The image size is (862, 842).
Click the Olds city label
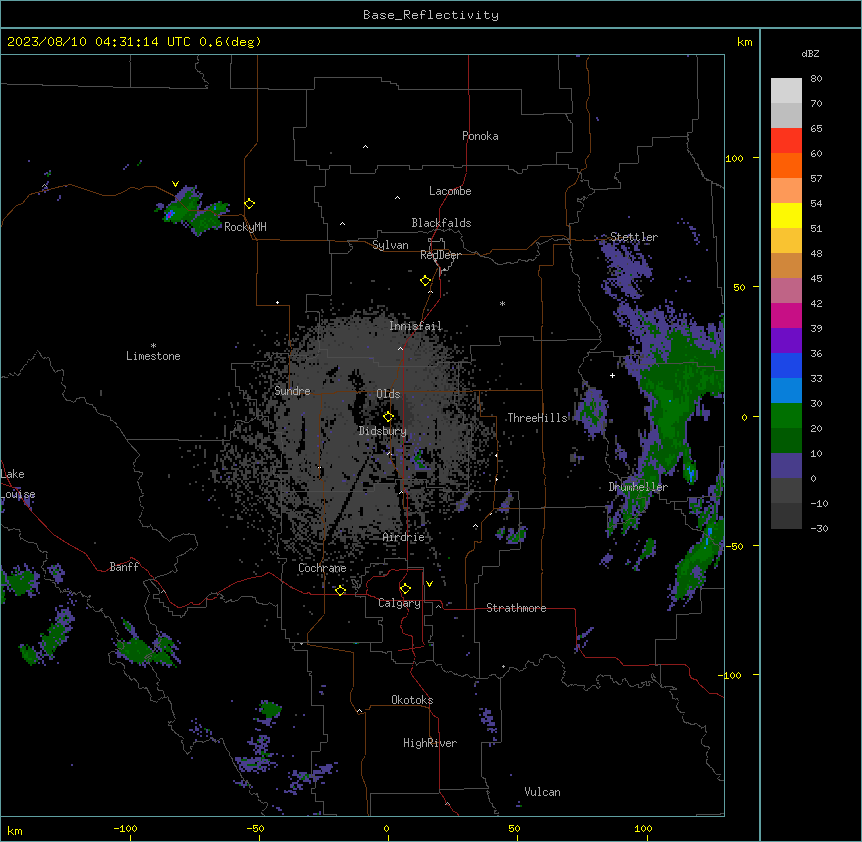(x=388, y=394)
